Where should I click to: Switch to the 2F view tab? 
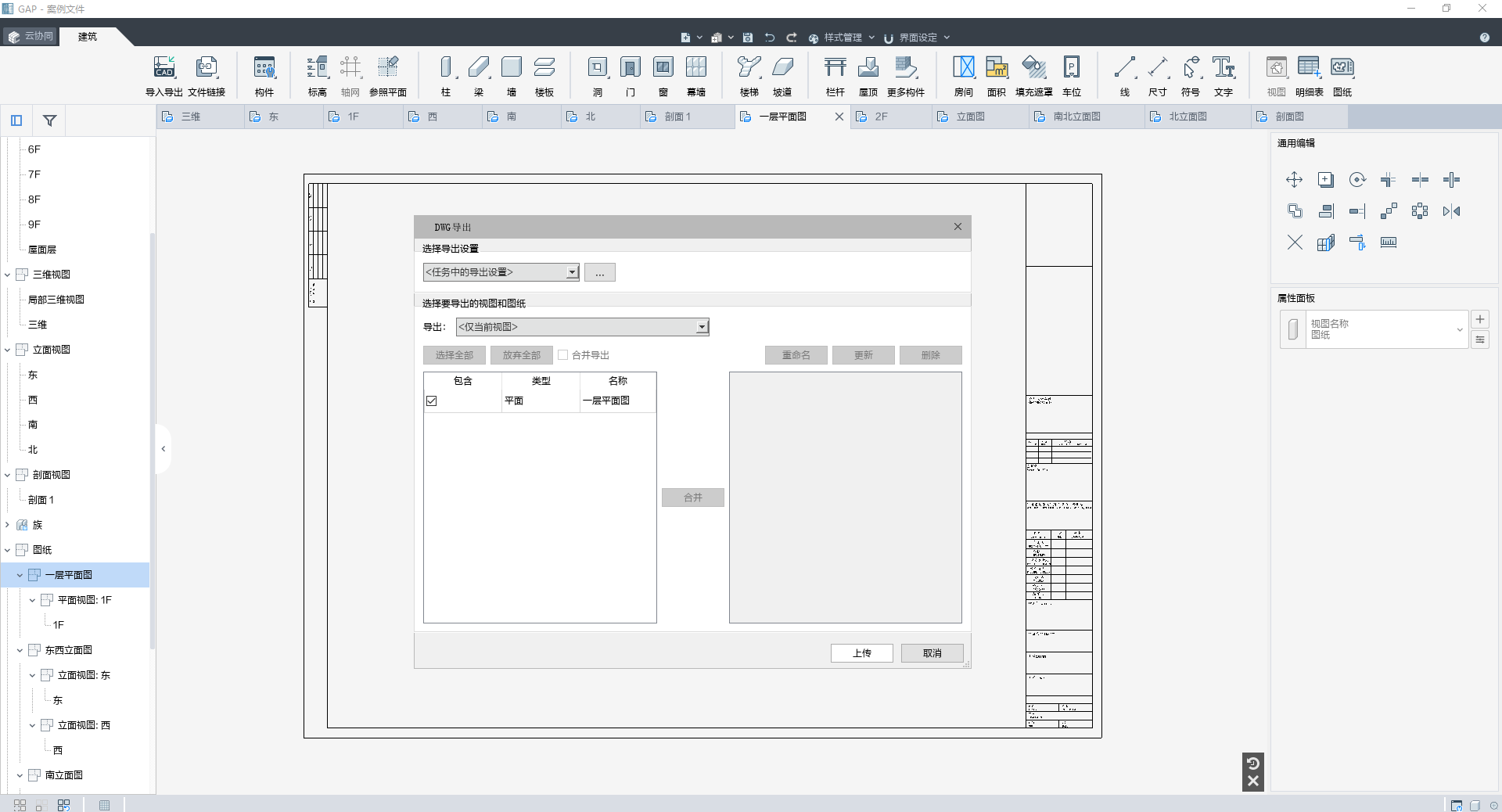(890, 117)
